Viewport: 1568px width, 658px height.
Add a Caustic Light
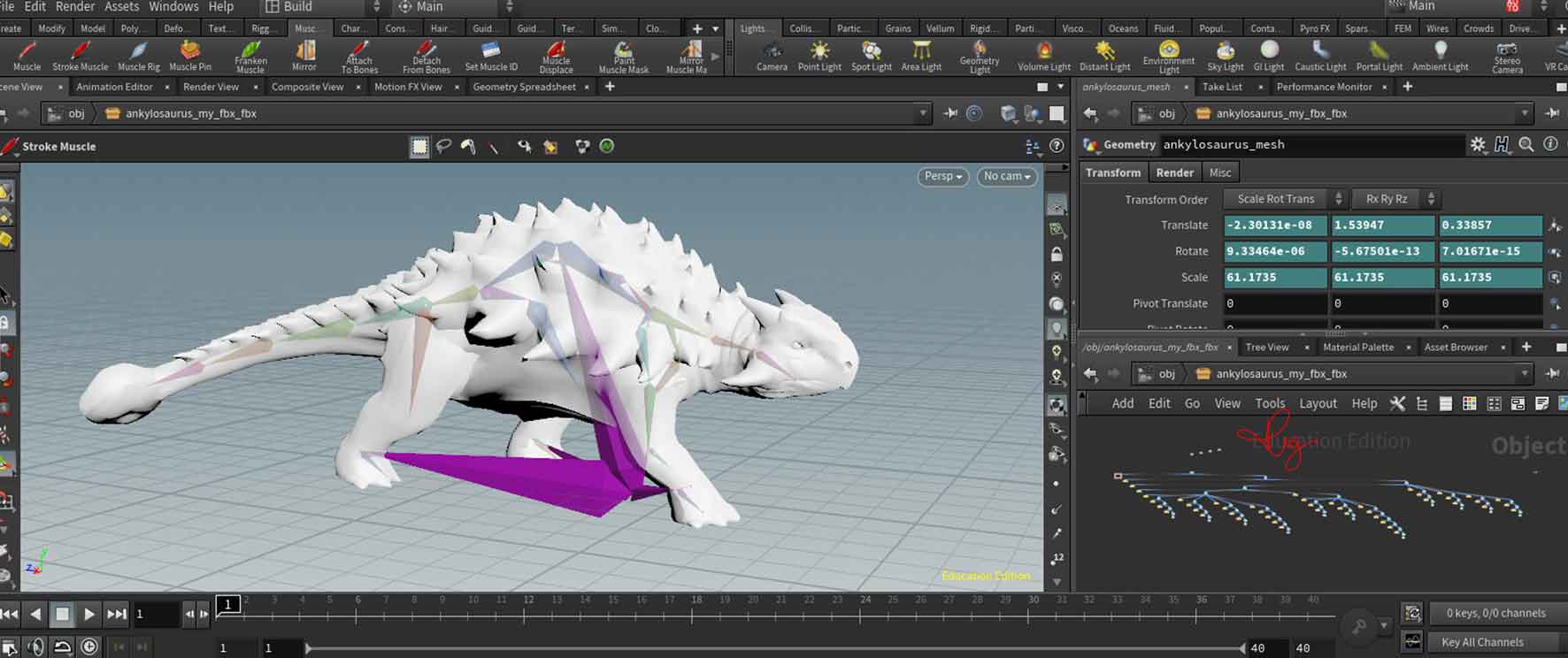tap(1320, 57)
